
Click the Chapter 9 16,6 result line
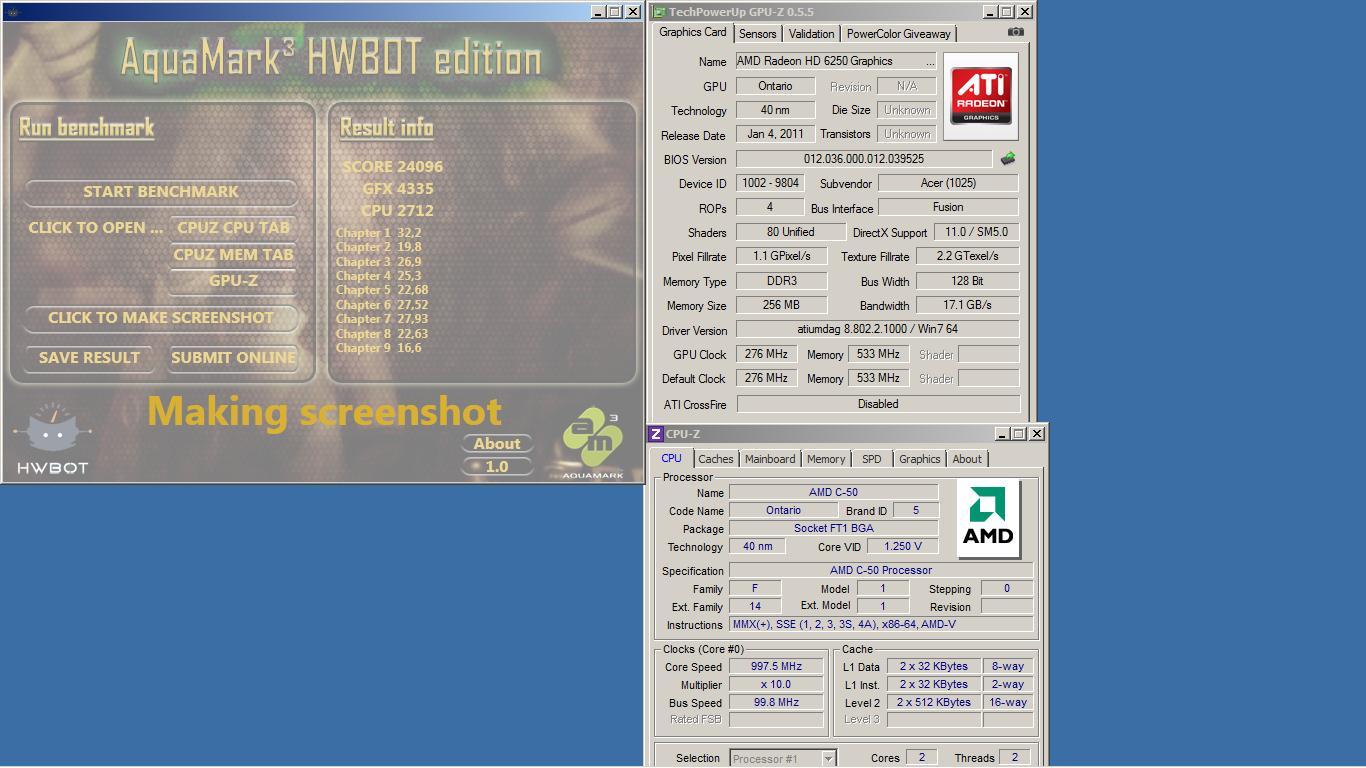point(378,348)
